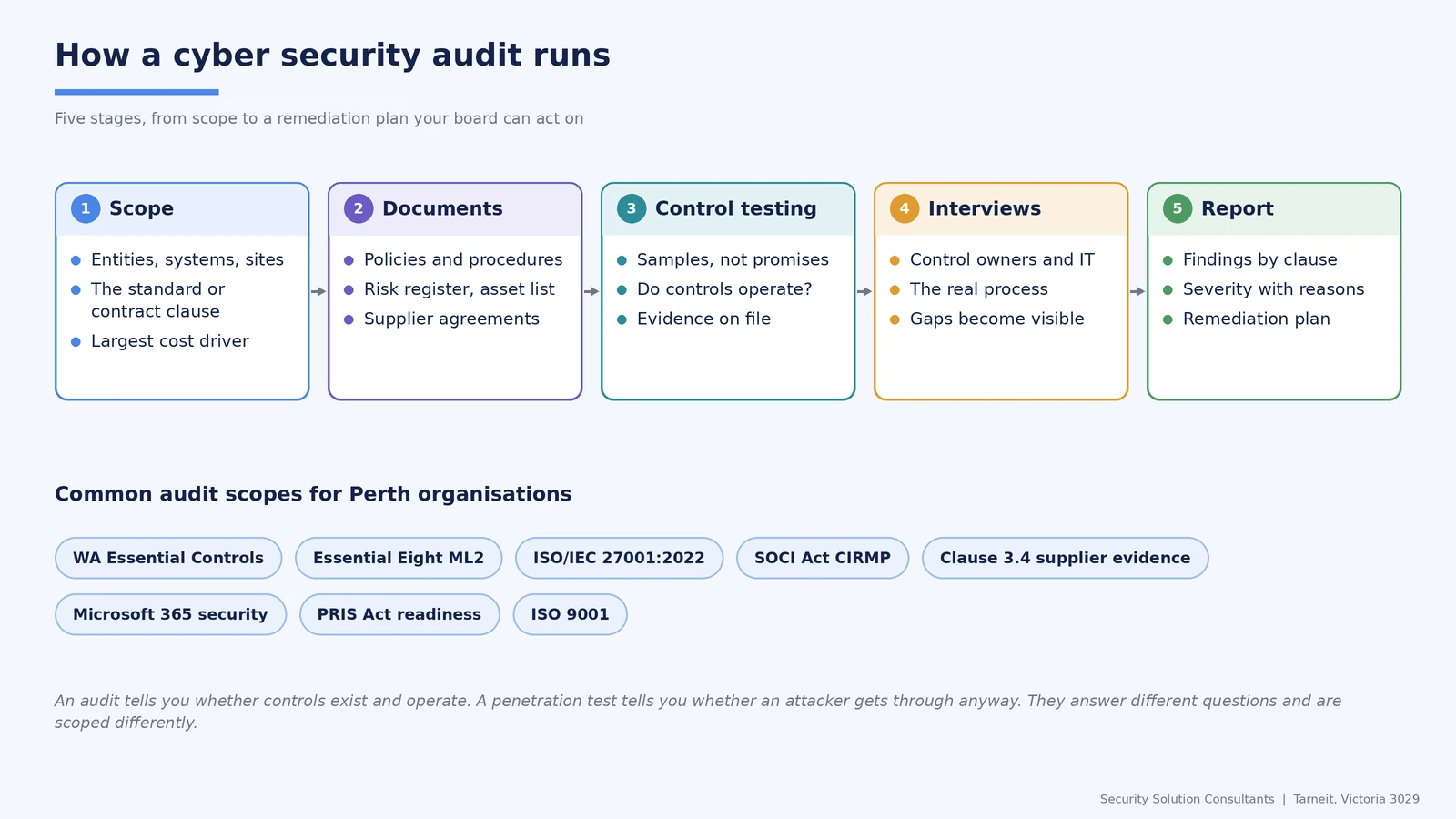Select the Essential Eight ML2 pill

pyautogui.click(x=399, y=558)
